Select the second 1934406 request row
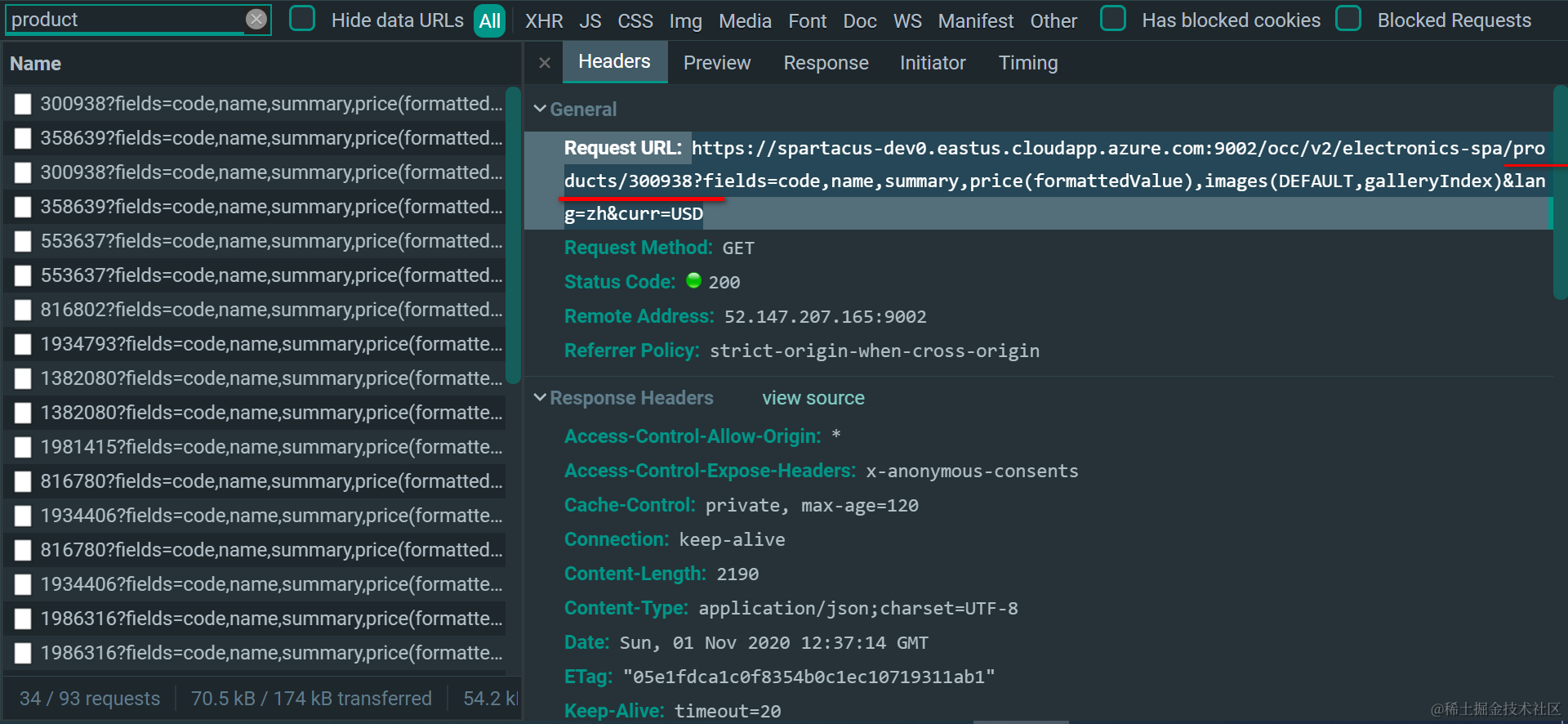The image size is (1568, 724). [255, 584]
